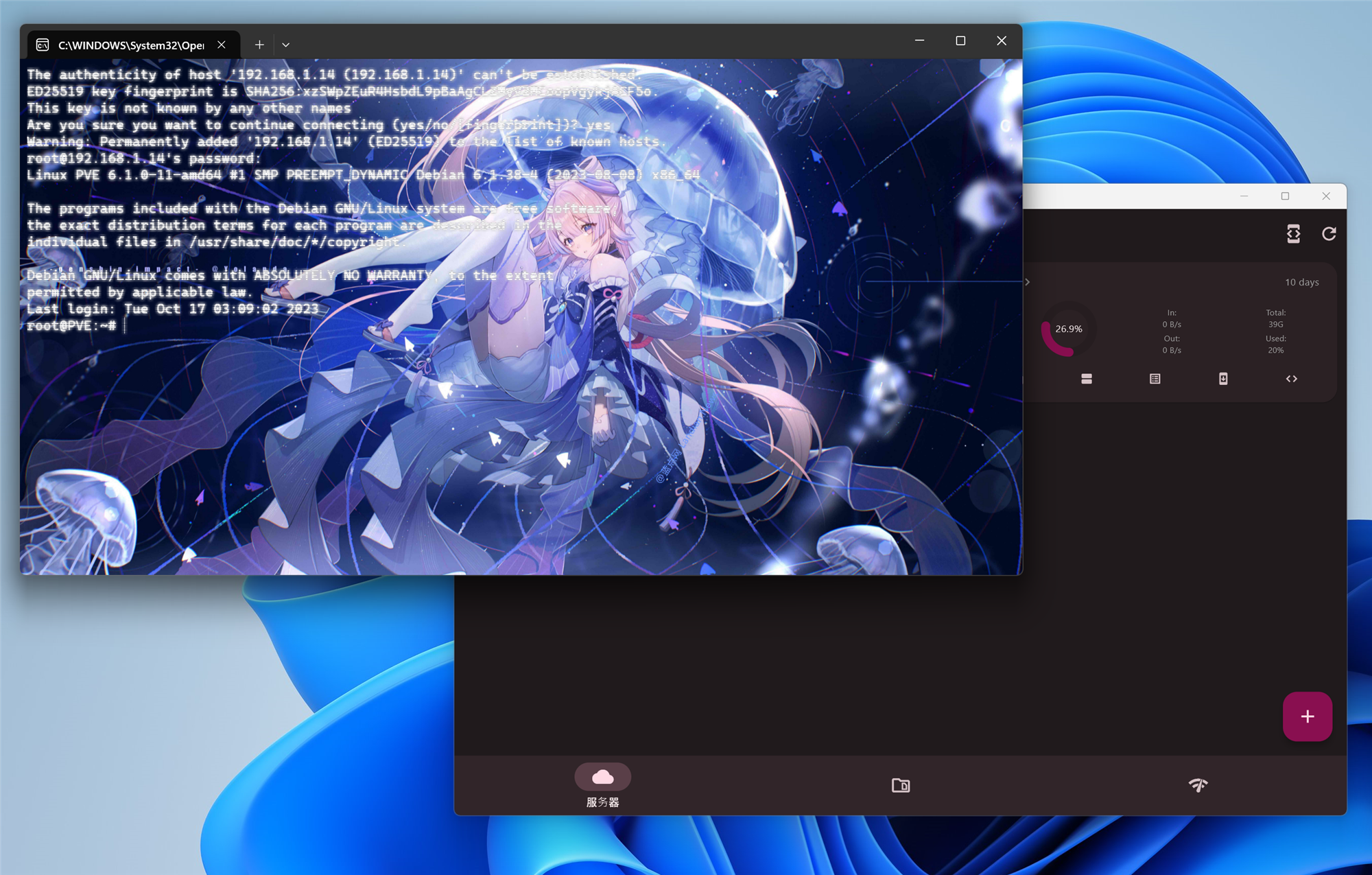Click the refresh icon in server app

[1329, 234]
